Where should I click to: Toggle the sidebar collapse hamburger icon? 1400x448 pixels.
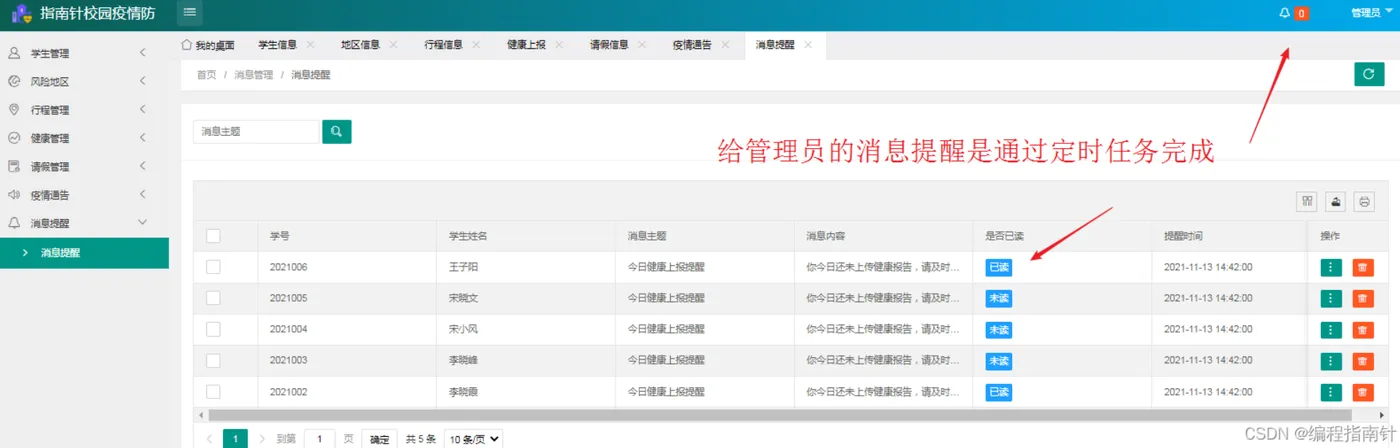tap(190, 13)
